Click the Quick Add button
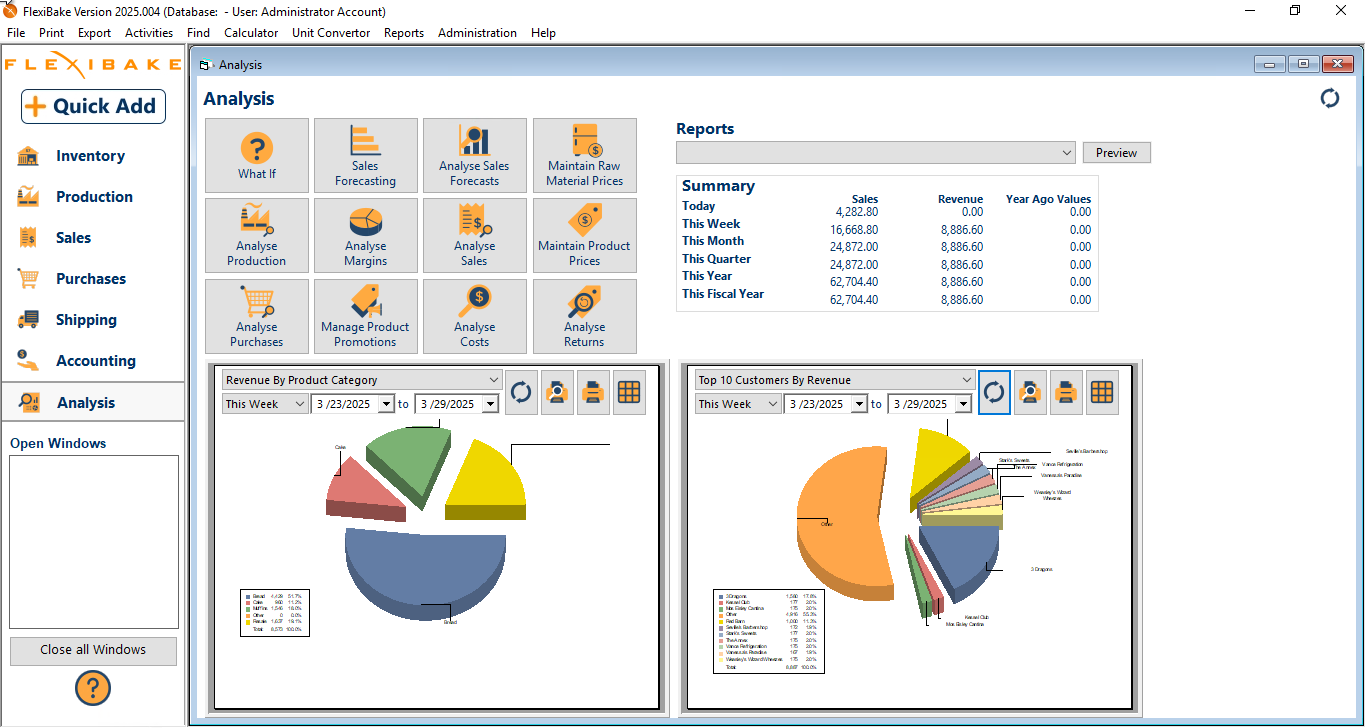This screenshot has width=1365, height=728. 93,106
